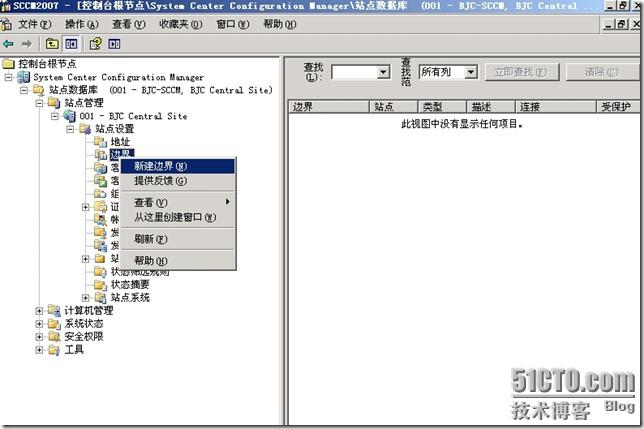Expand the 计算机管理 tree node

(39, 311)
